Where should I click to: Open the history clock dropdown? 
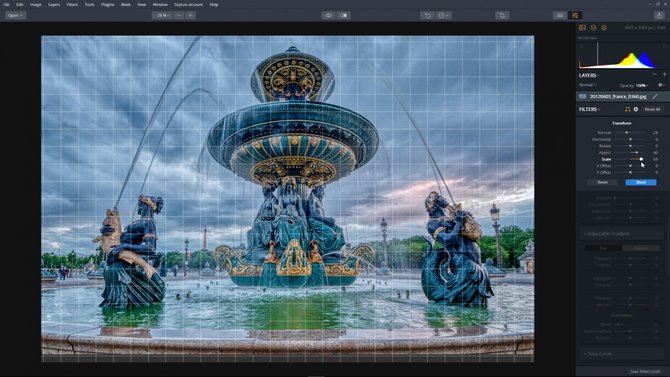pyautogui.click(x=444, y=15)
